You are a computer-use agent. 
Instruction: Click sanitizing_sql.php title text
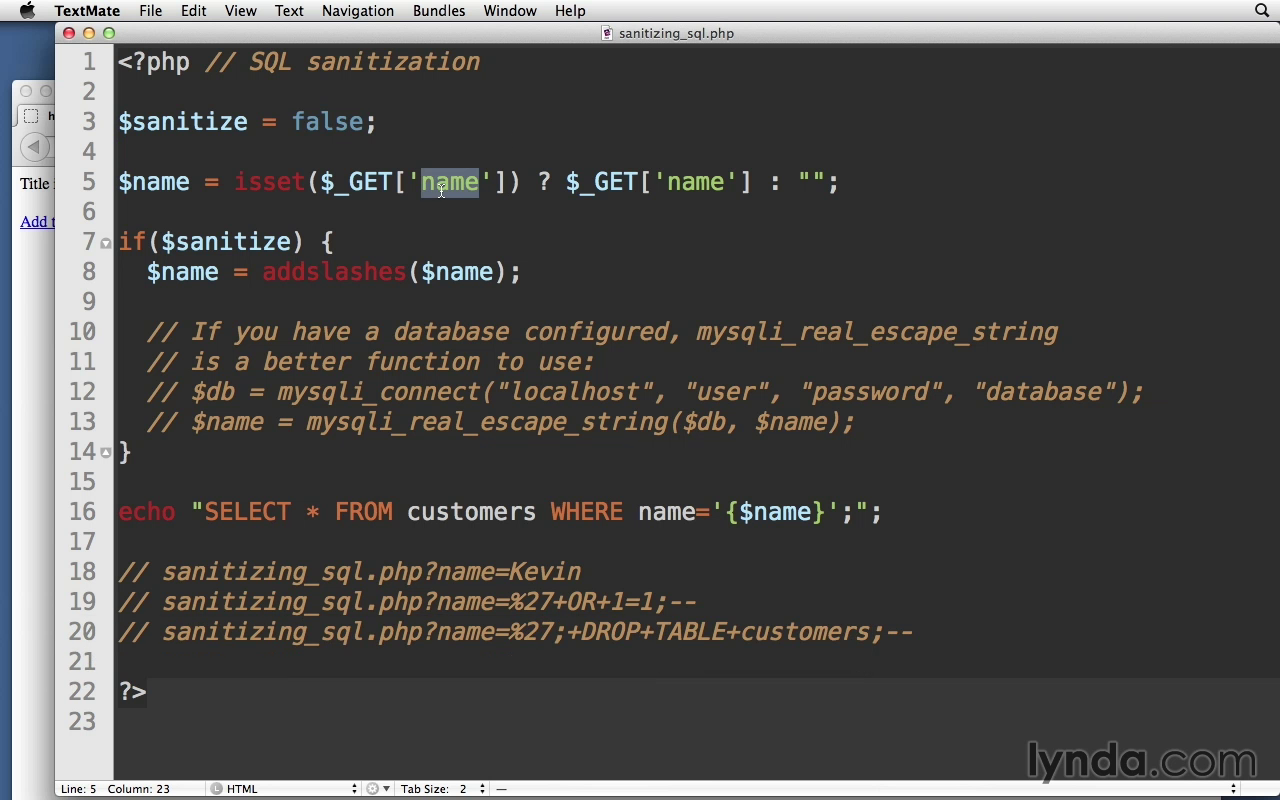676,33
